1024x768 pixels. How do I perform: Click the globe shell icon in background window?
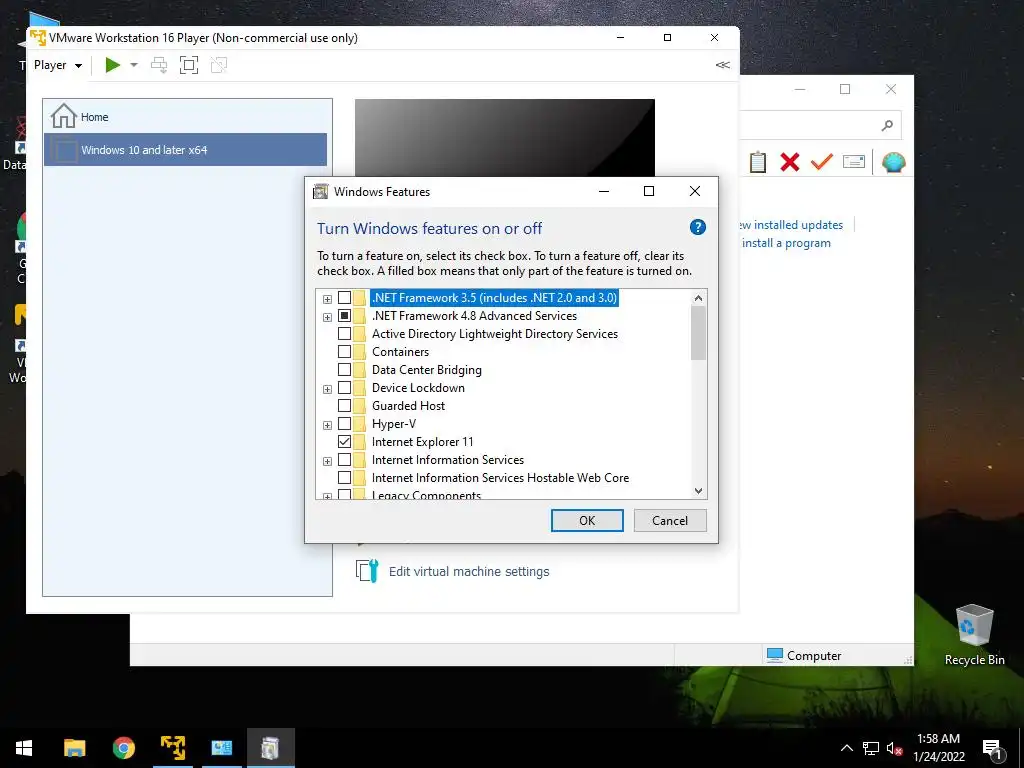click(x=893, y=162)
